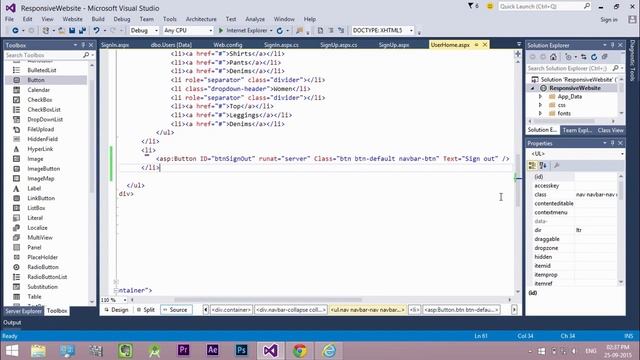
Task: Open the Debug configuration dropdown
Action: tap(156, 31)
